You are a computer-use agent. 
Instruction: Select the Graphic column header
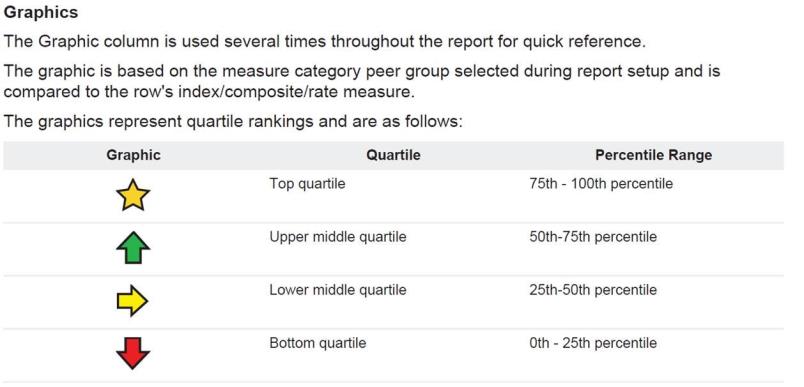point(133,155)
